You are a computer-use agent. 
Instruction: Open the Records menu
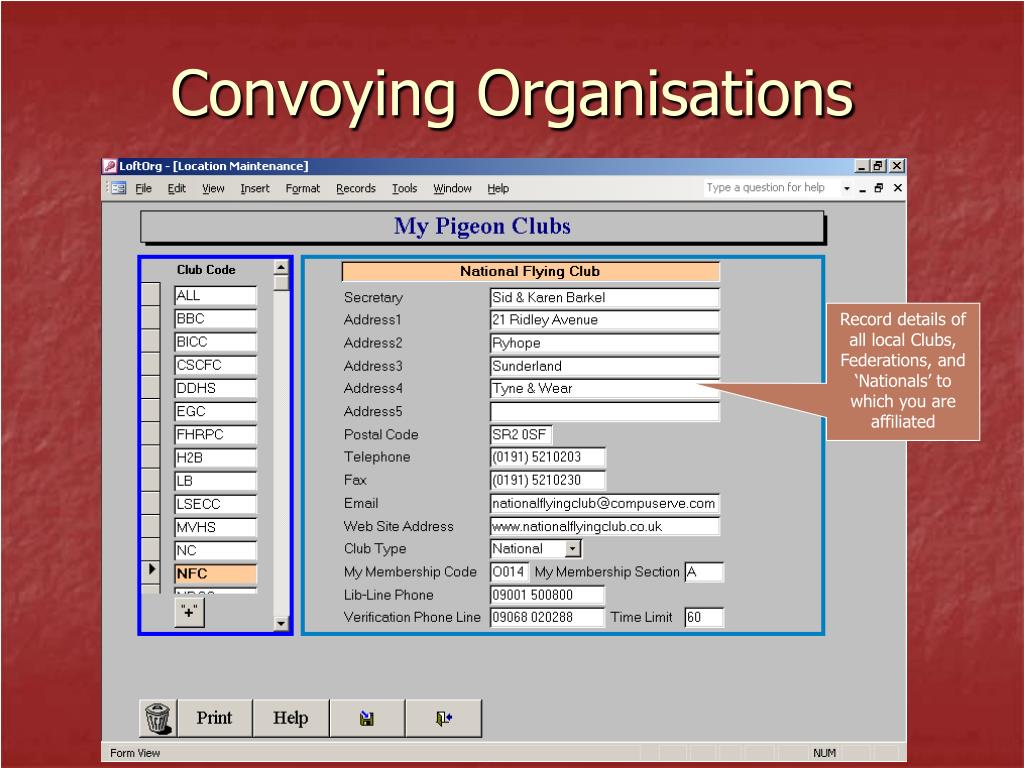tap(356, 188)
